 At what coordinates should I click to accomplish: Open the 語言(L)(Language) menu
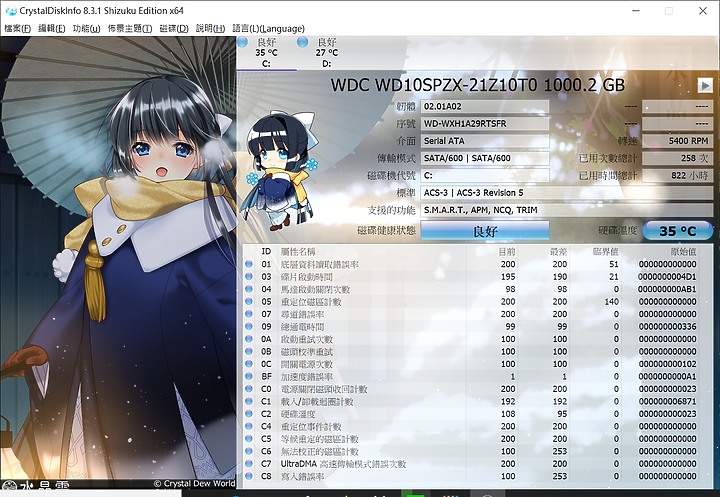[x=269, y=28]
